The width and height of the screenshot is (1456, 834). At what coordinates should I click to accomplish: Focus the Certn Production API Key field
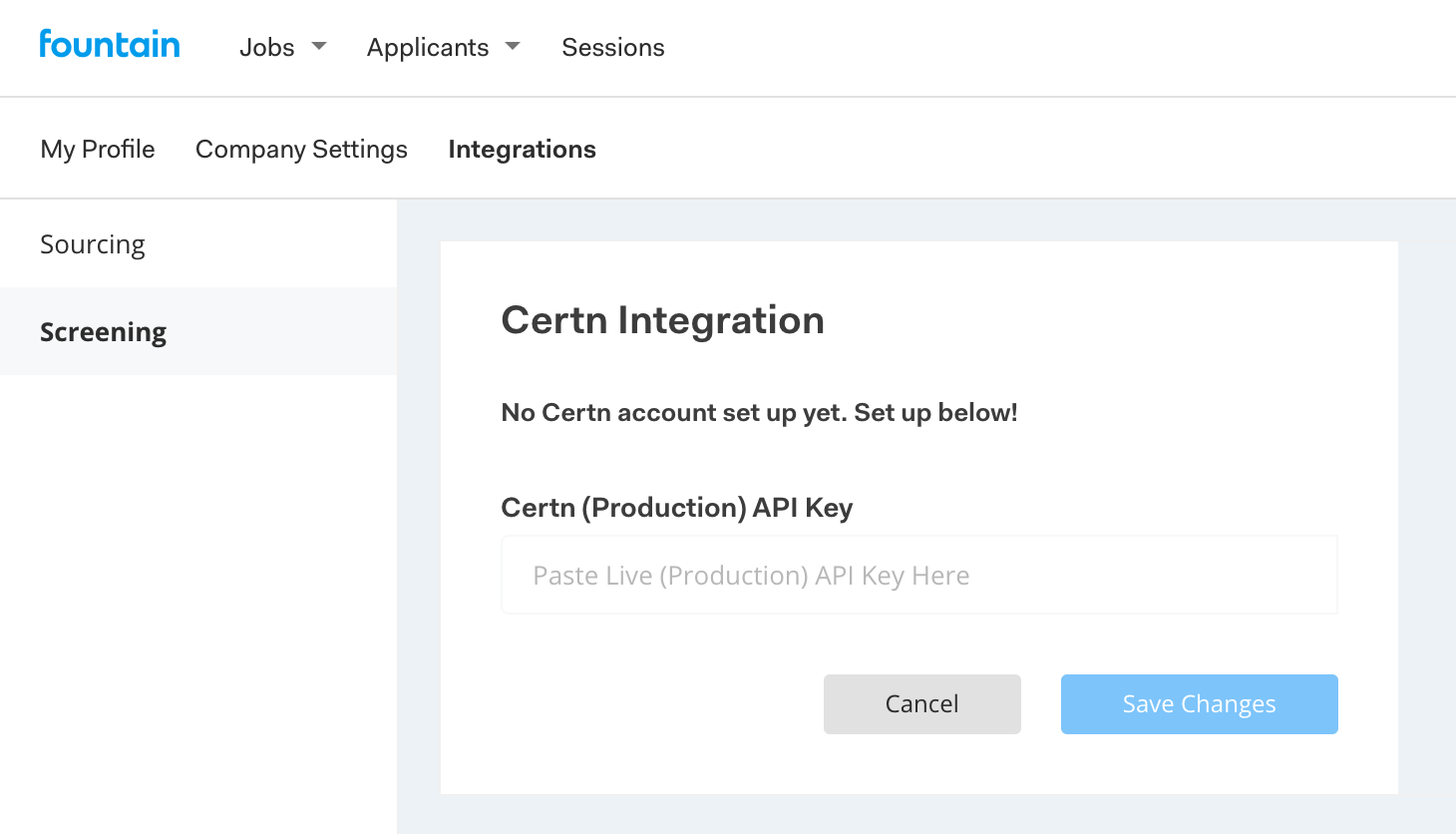click(x=918, y=574)
